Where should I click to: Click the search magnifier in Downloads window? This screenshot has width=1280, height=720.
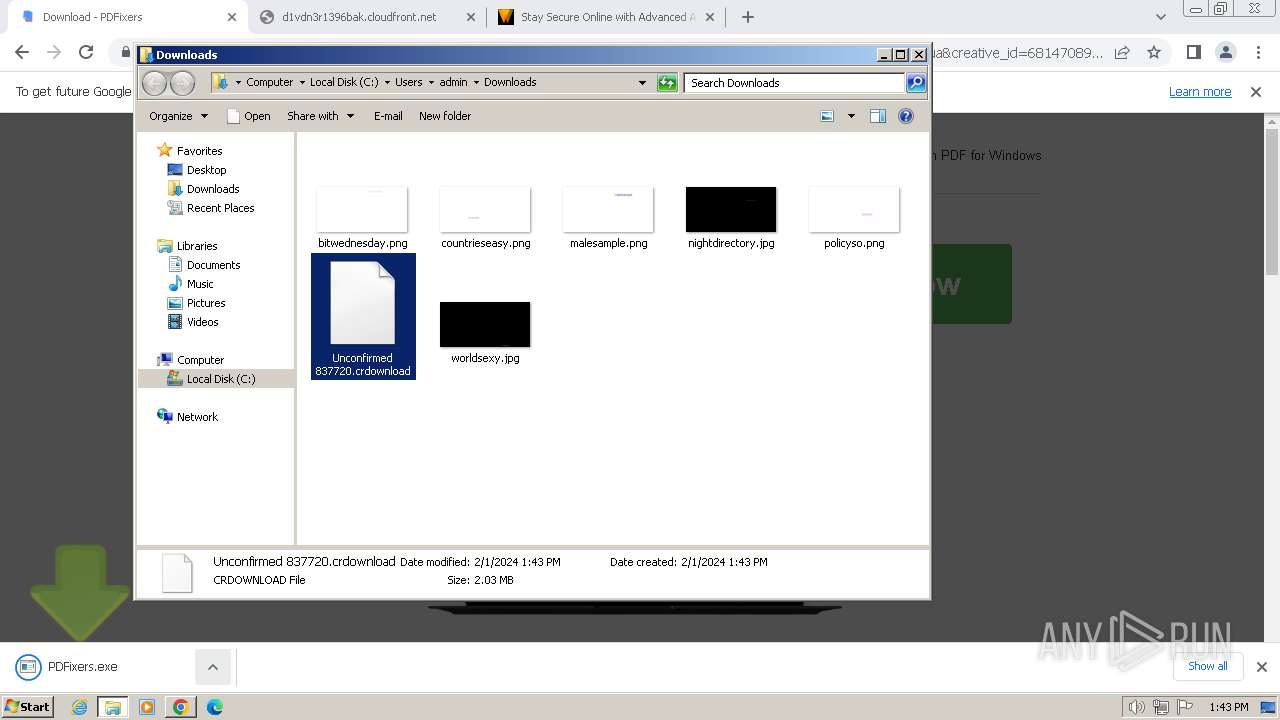916,83
